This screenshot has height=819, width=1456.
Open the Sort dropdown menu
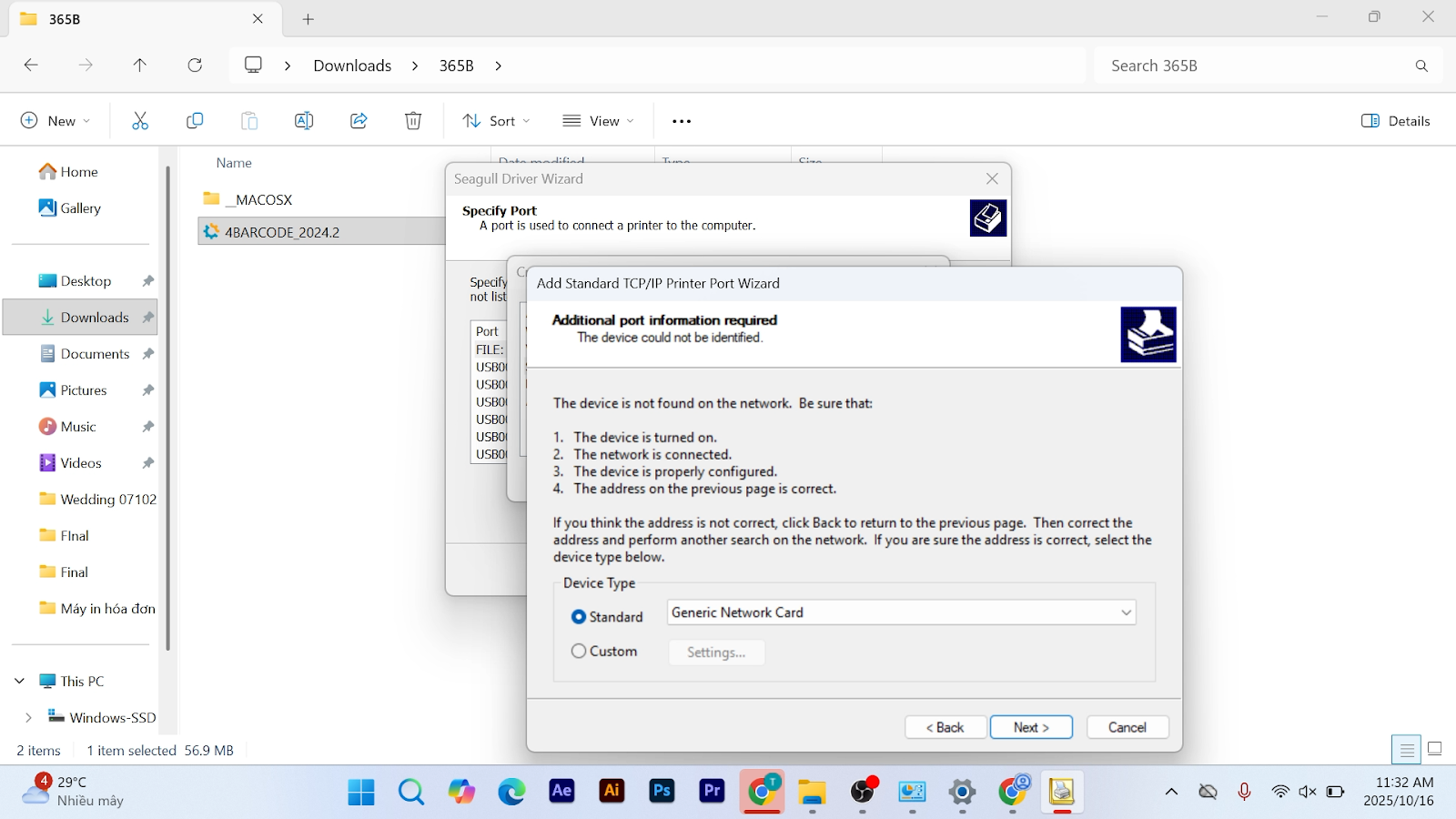point(496,121)
